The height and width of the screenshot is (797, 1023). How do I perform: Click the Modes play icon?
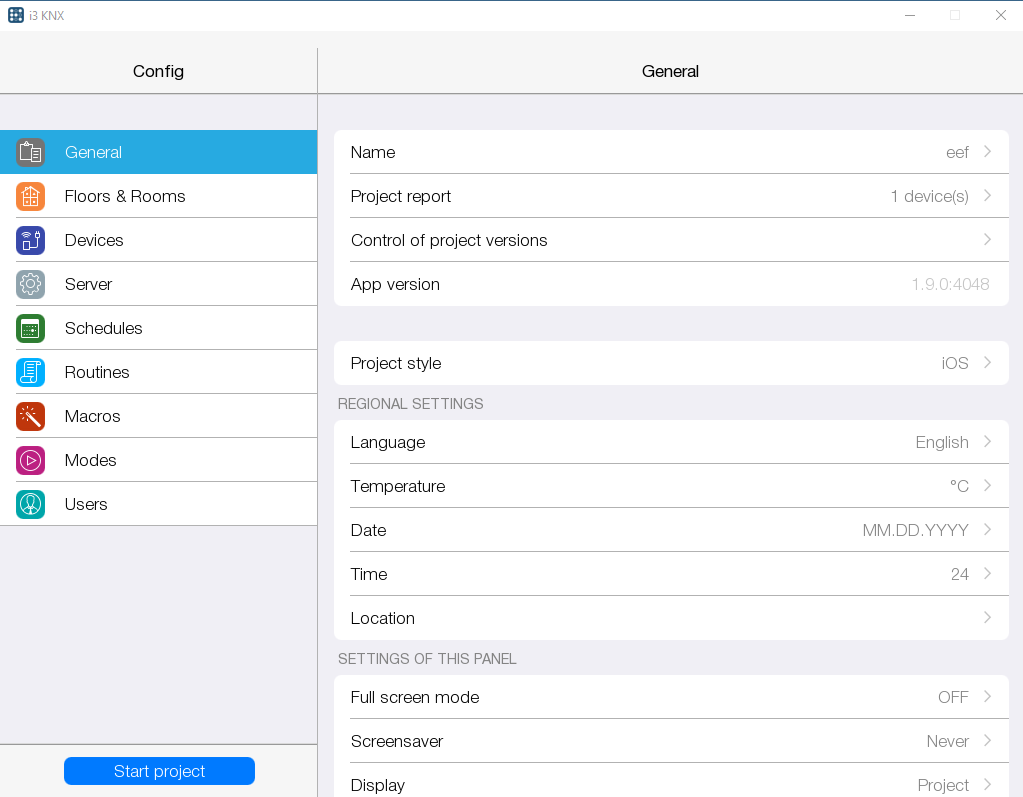click(x=30, y=460)
